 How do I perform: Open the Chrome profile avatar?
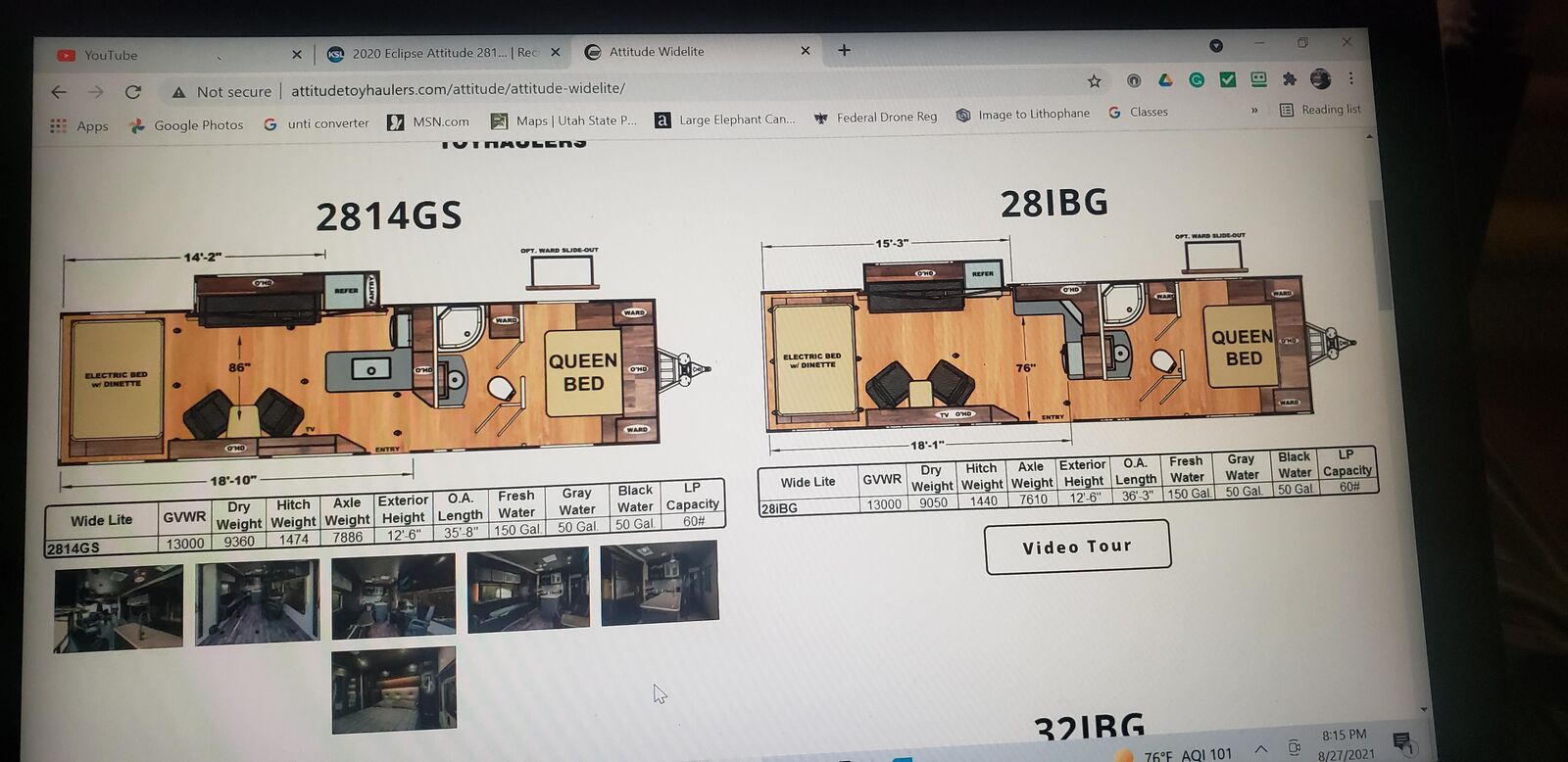[x=1320, y=78]
